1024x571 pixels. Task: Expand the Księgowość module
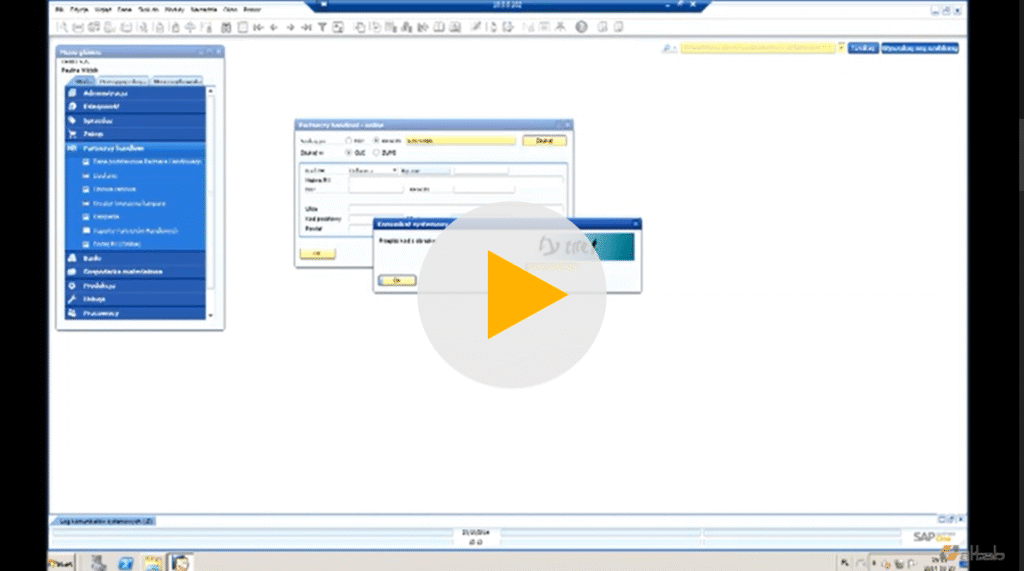coord(135,106)
